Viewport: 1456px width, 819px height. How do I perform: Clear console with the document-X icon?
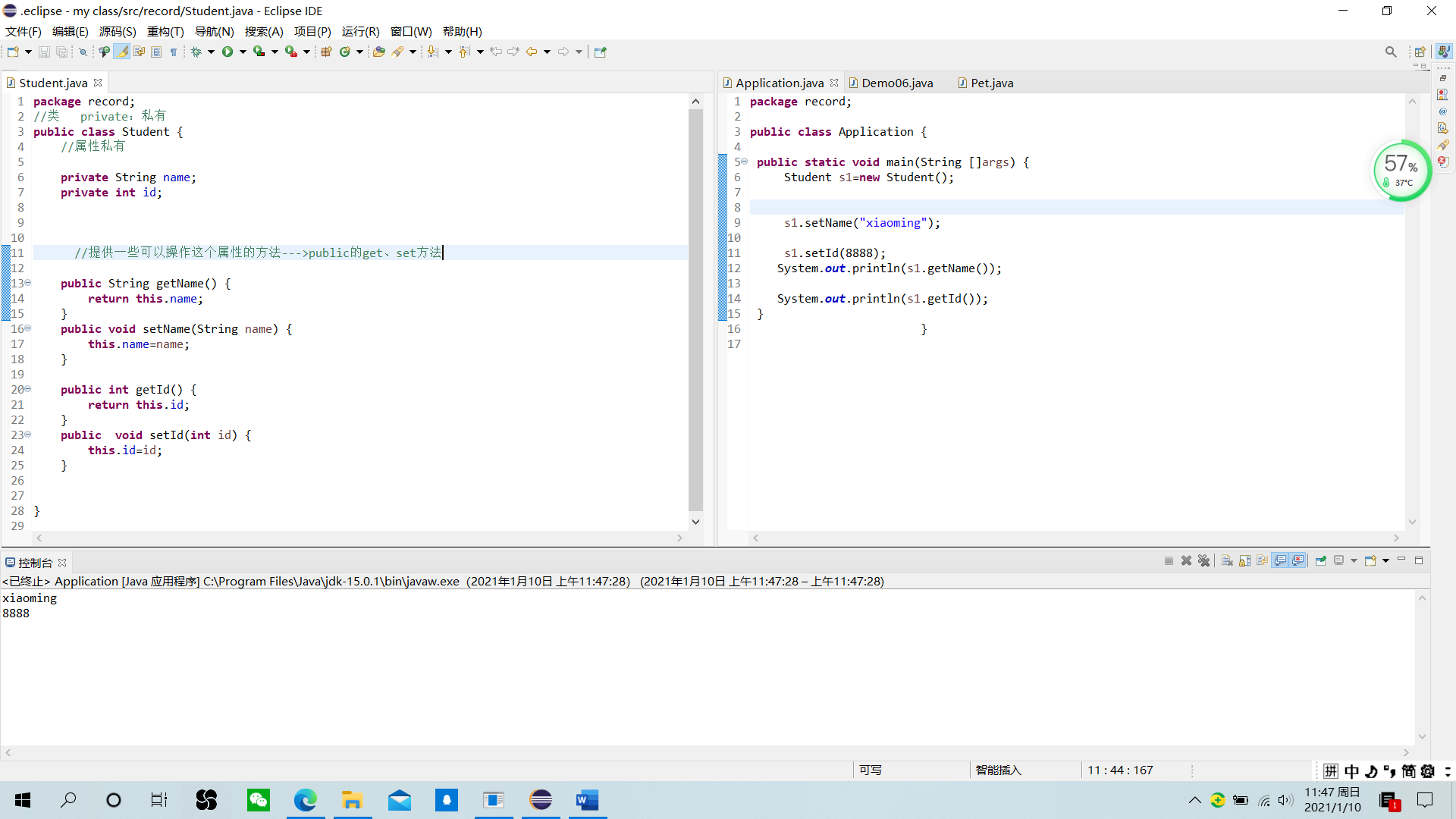[x=1227, y=561]
